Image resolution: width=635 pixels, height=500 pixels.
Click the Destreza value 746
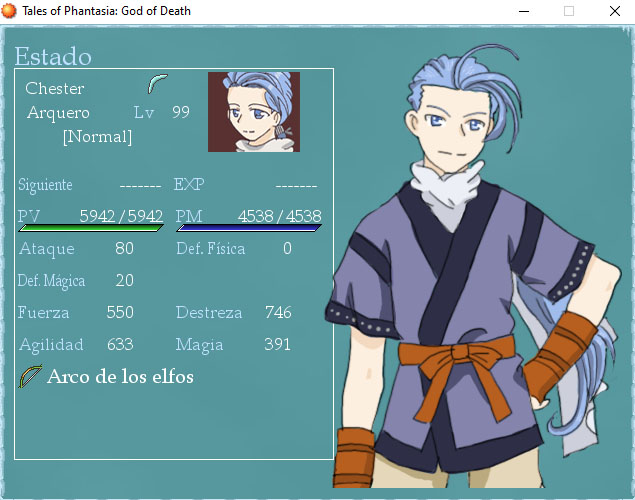[x=278, y=312]
